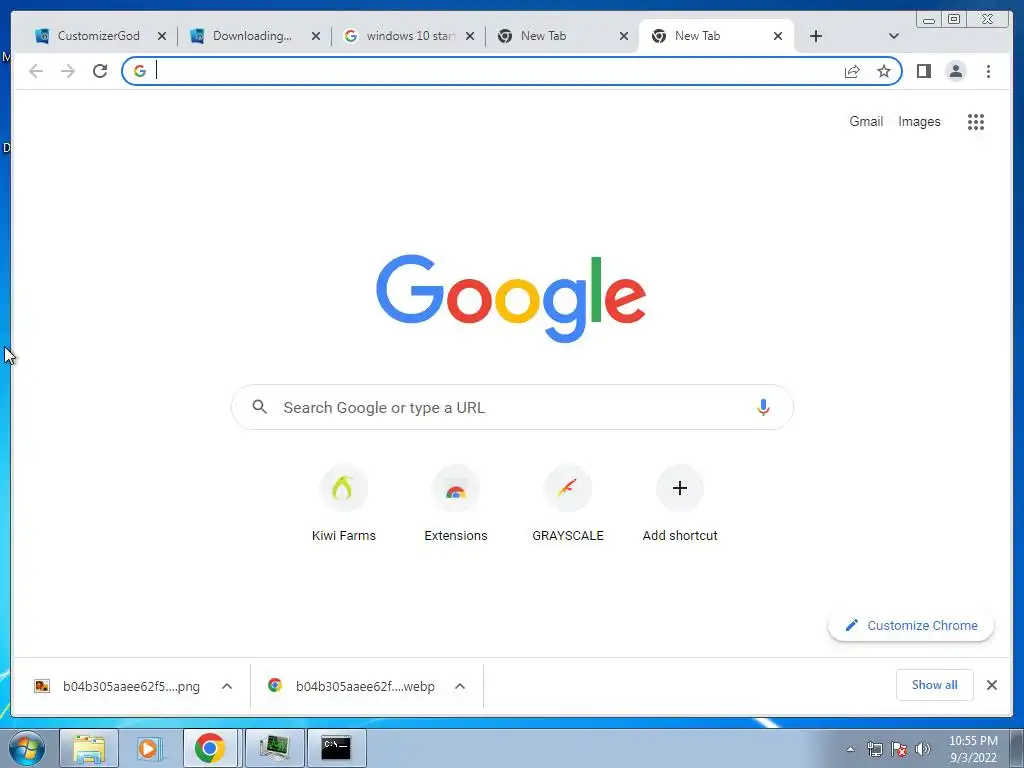The image size is (1024, 768).
Task: Open Gmail link
Action: click(x=866, y=121)
